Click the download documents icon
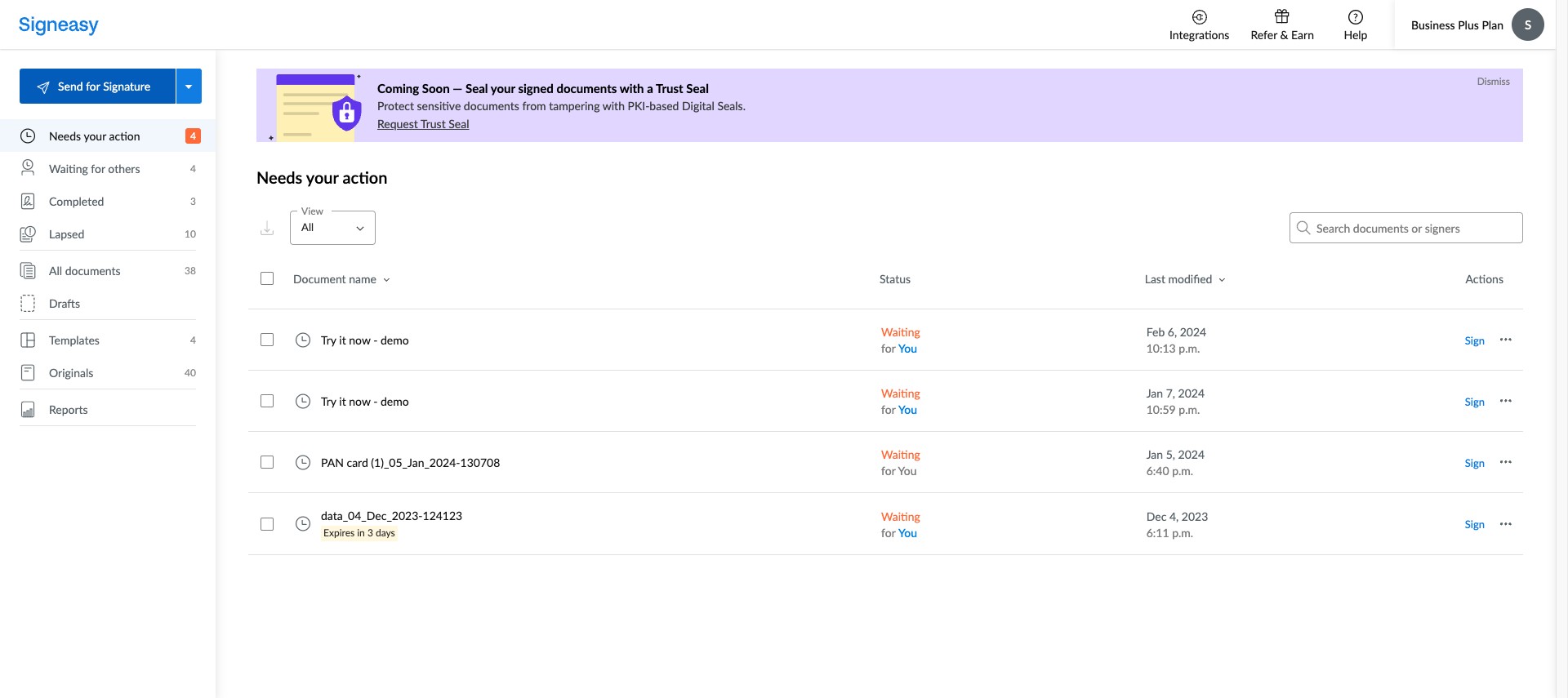 [x=267, y=229]
